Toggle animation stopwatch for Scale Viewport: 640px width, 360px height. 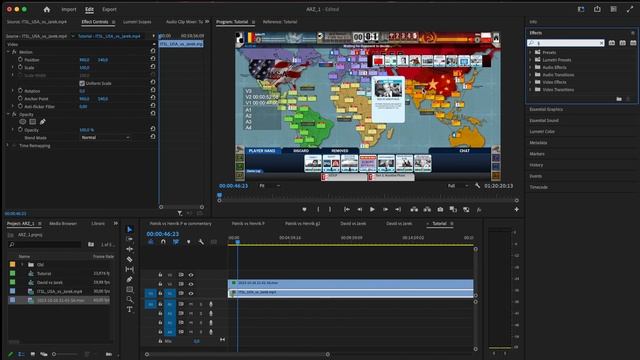[20, 67]
